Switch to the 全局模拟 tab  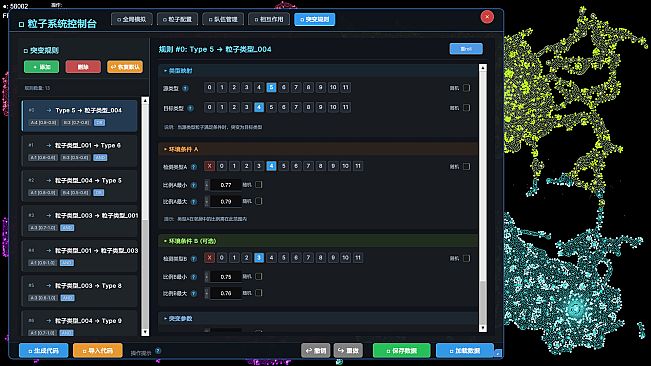point(132,20)
